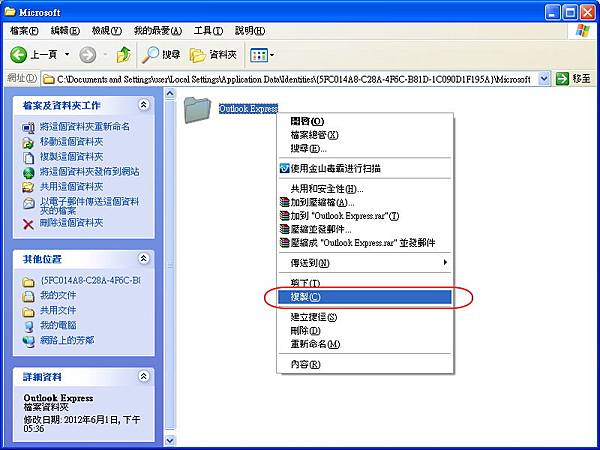Click 將這個資料夾重新命名 link

[85, 126]
